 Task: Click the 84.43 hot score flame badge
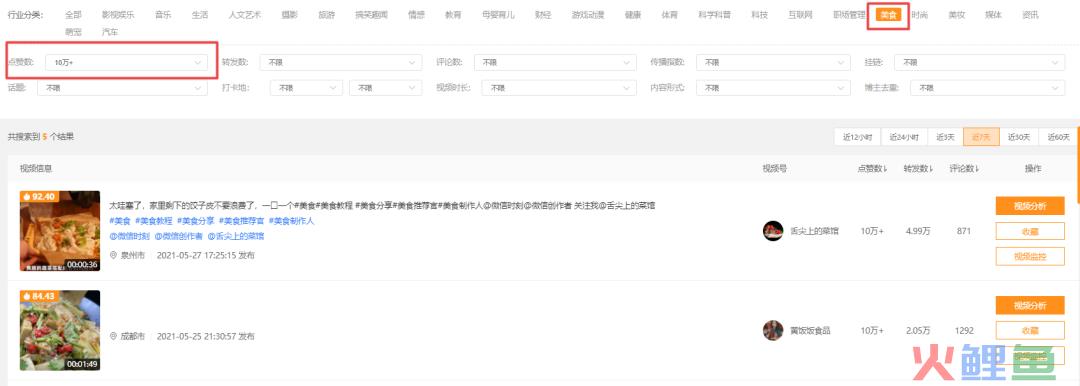39,296
